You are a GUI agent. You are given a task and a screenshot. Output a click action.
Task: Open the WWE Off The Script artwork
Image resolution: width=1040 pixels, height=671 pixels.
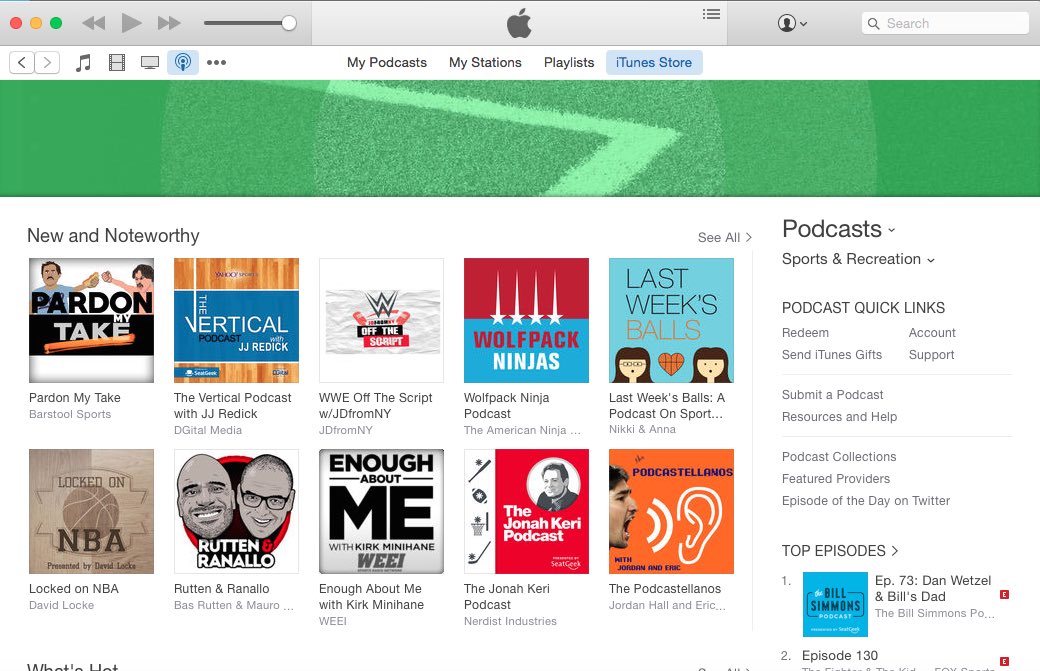click(381, 320)
